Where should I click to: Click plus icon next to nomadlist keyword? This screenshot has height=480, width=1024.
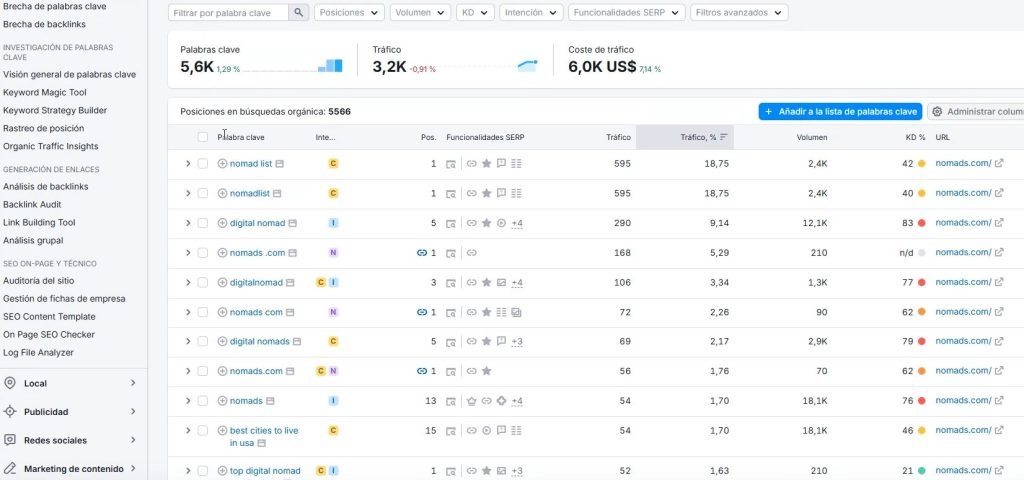click(x=222, y=193)
